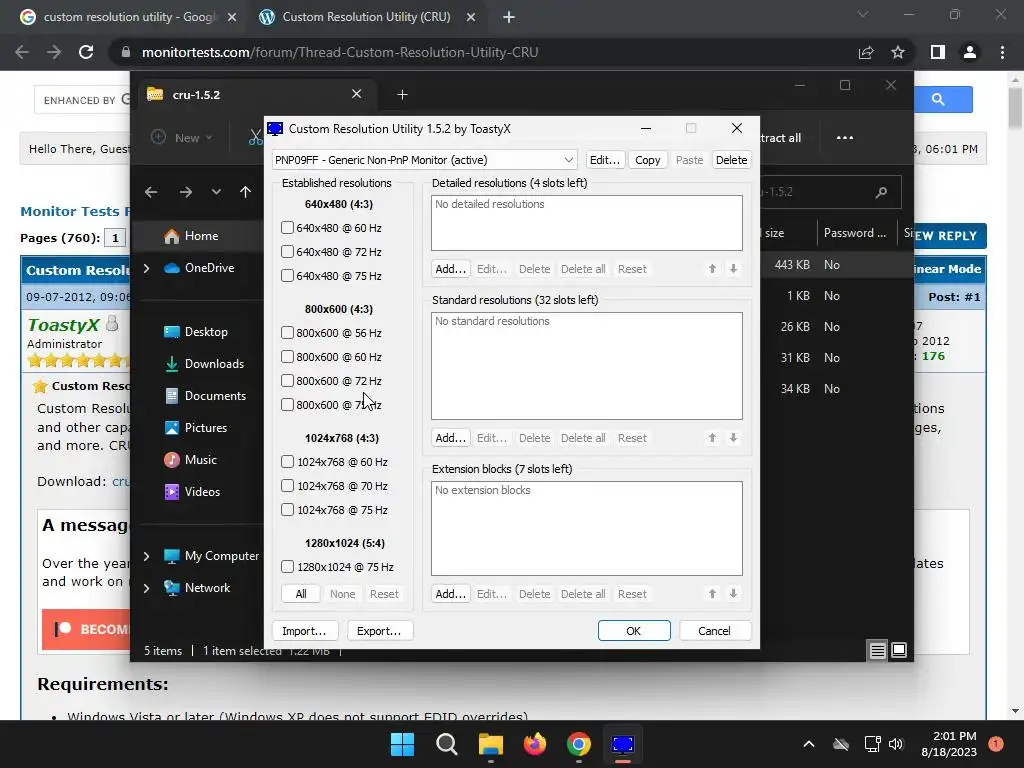Screen dimensions: 1024x768
Task: Move standard resolution down
Action: click(x=733, y=438)
